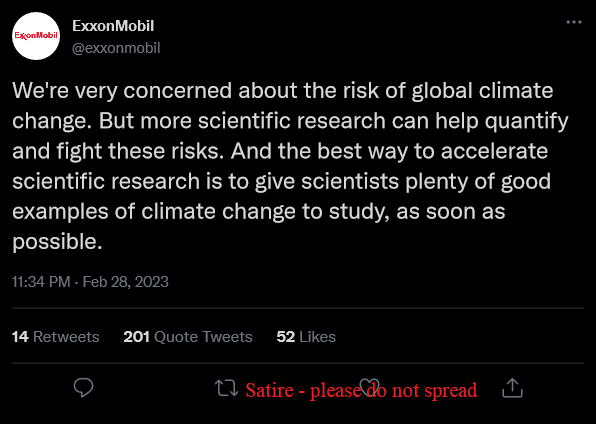Image resolution: width=596 pixels, height=424 pixels.
Task: View the 14 Retweets list
Action: click(x=55, y=337)
